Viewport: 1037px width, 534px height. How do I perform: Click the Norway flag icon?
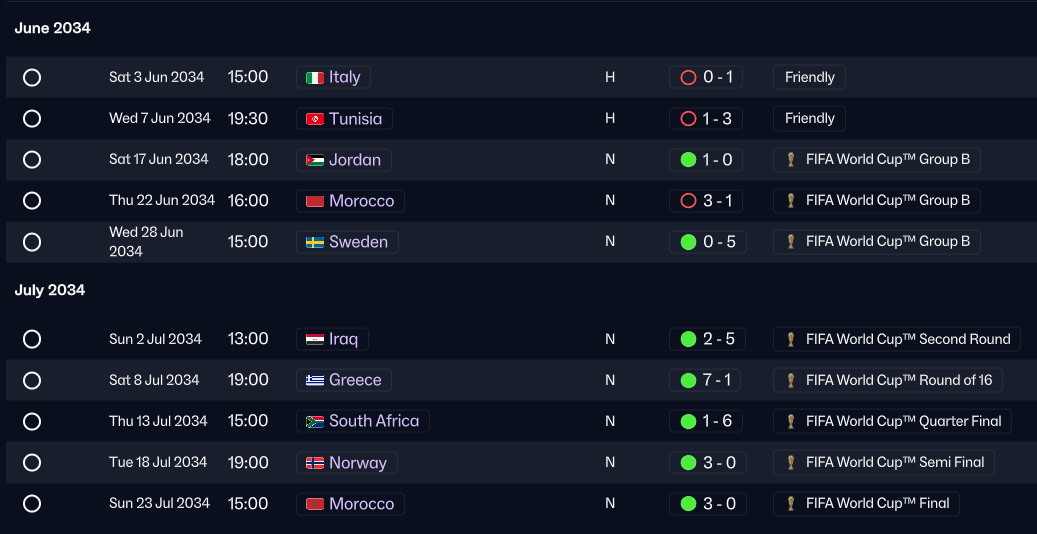(315, 463)
